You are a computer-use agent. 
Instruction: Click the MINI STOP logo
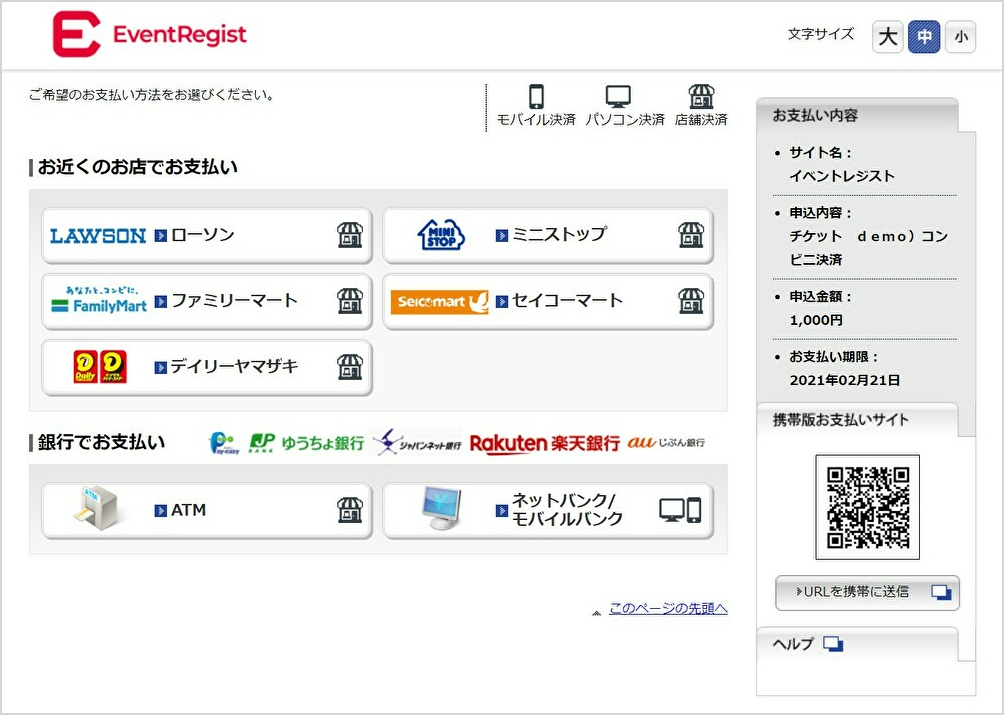[441, 234]
